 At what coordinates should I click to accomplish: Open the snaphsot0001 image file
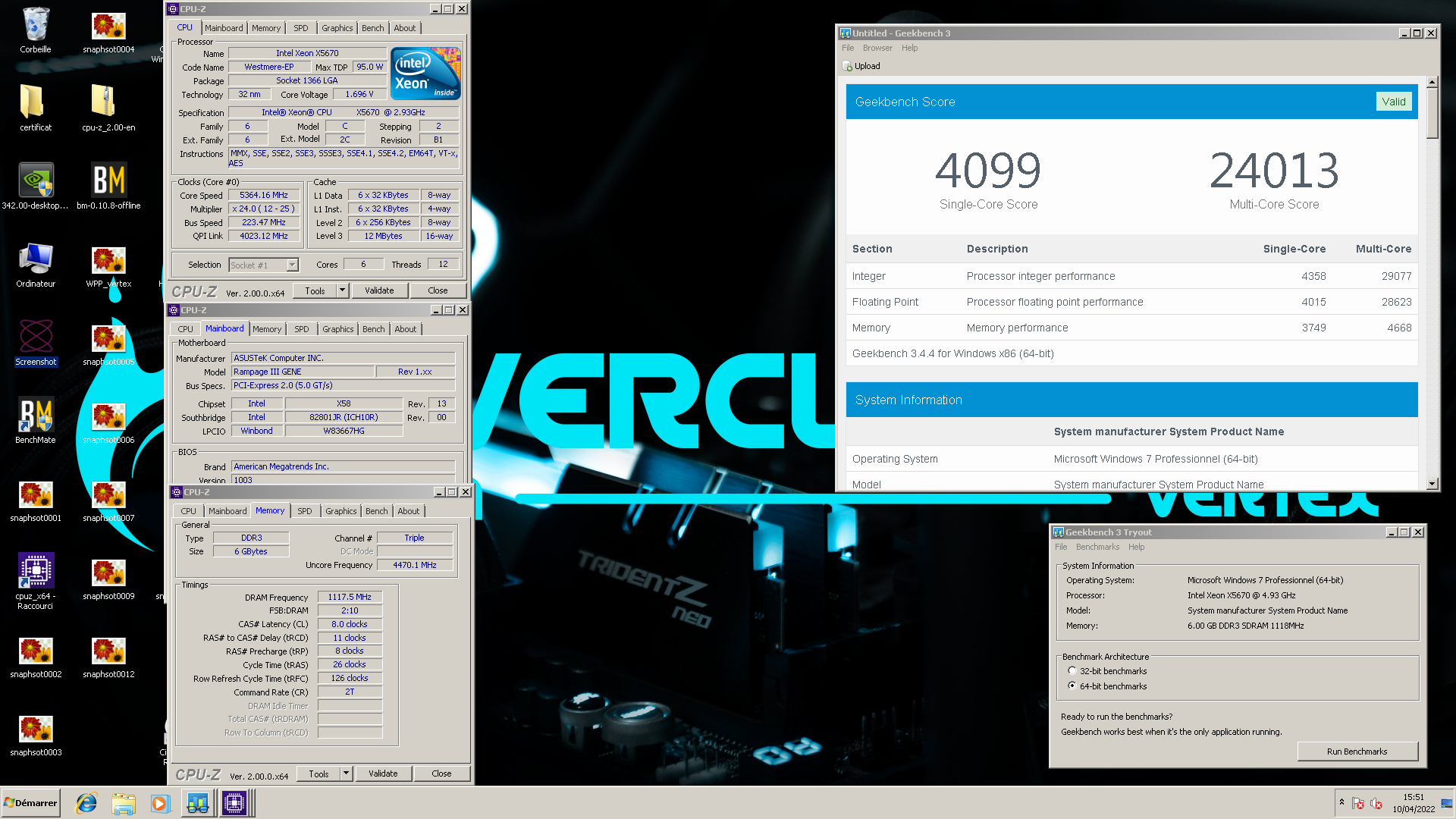(x=36, y=499)
